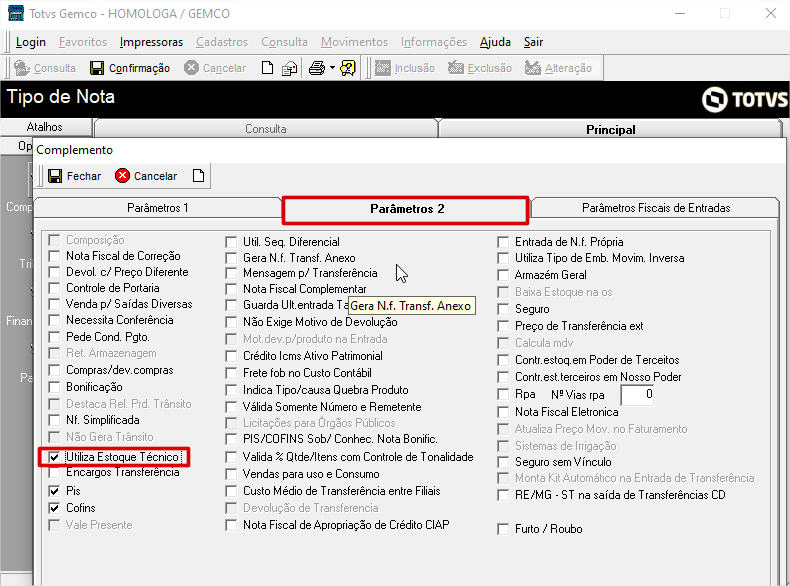Check Indica Tipo/causa Quebra Produto
790x586 pixels.
pyautogui.click(x=231, y=390)
